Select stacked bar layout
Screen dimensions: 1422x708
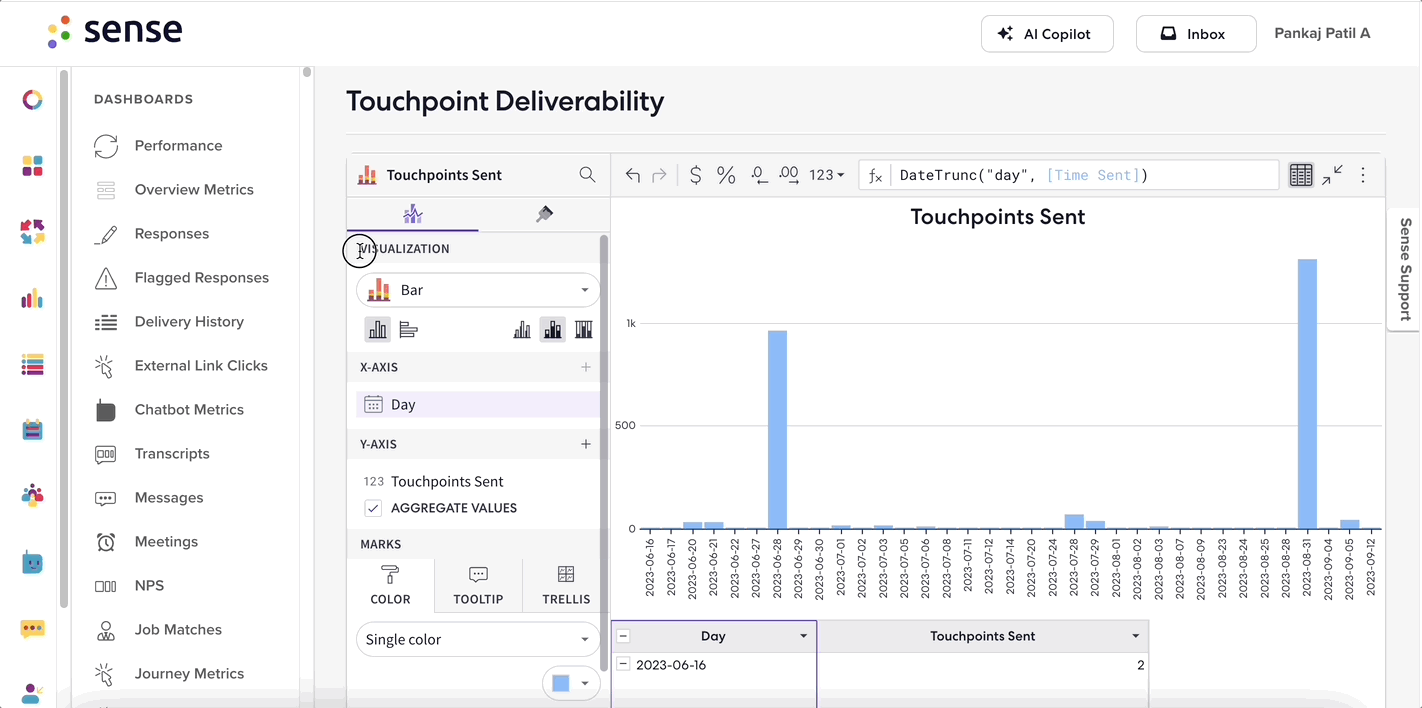coord(552,329)
